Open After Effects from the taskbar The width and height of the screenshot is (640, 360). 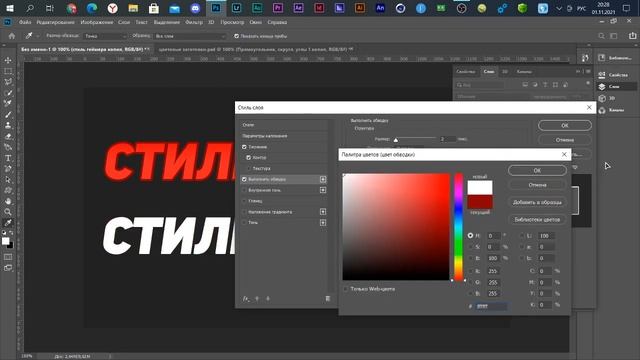point(298,8)
